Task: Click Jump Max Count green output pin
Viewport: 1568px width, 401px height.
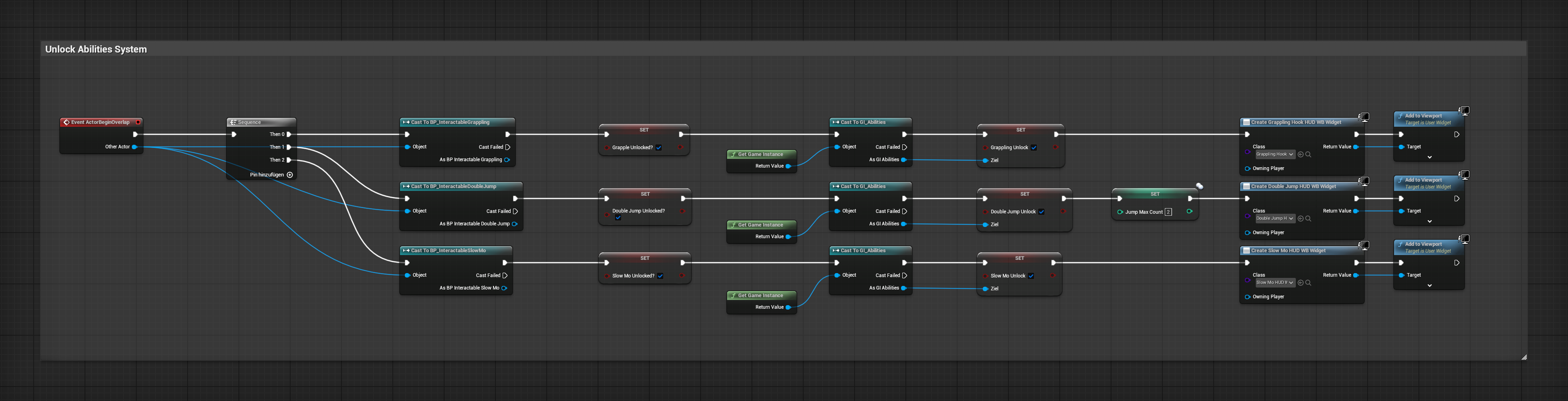Action: click(x=1189, y=211)
